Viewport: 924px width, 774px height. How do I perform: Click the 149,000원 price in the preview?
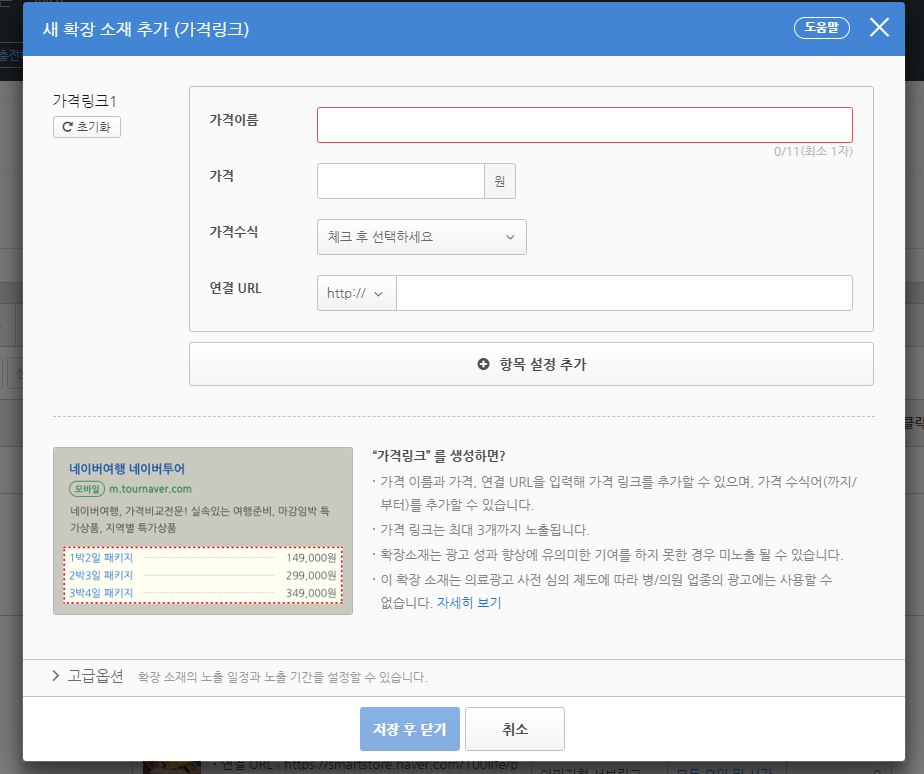[310, 557]
